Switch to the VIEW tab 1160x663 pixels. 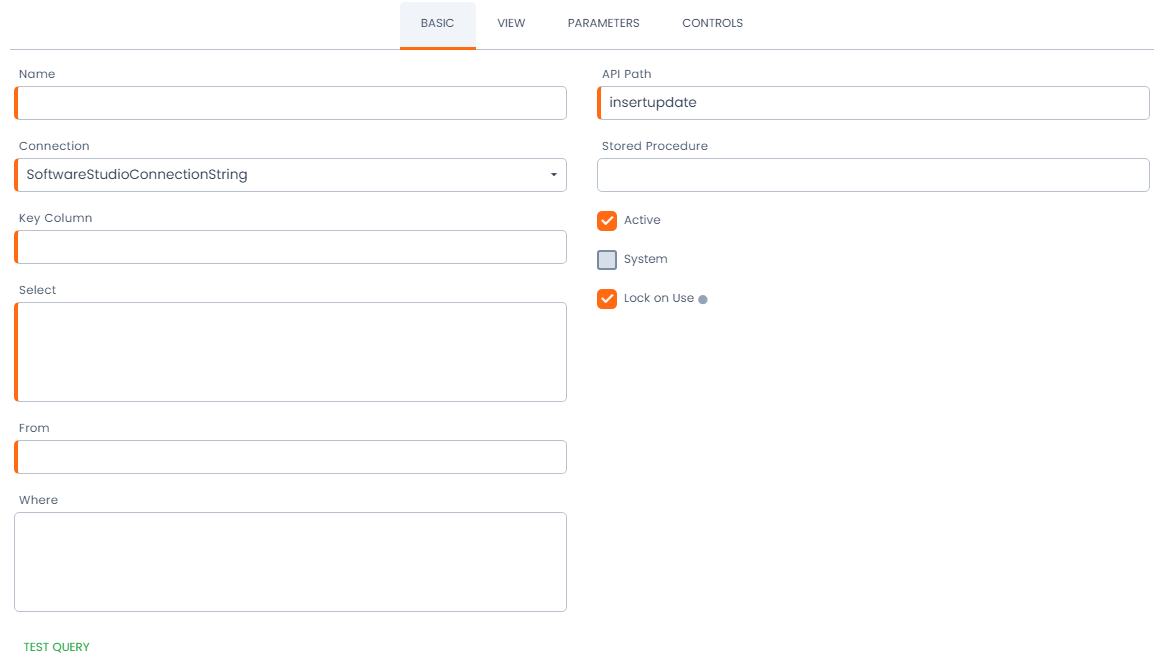[511, 23]
